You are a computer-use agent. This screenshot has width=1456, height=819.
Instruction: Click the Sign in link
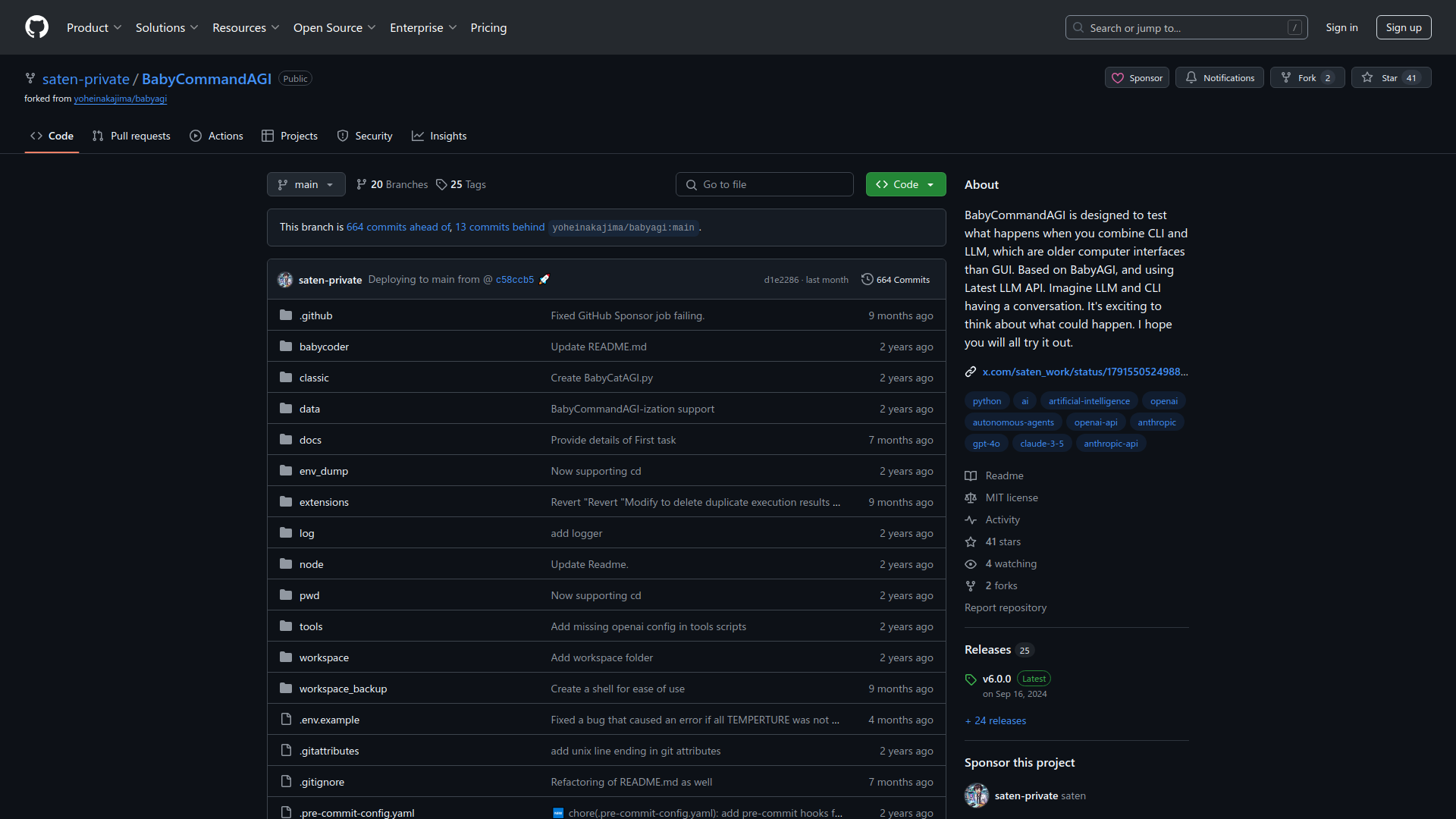coord(1341,27)
